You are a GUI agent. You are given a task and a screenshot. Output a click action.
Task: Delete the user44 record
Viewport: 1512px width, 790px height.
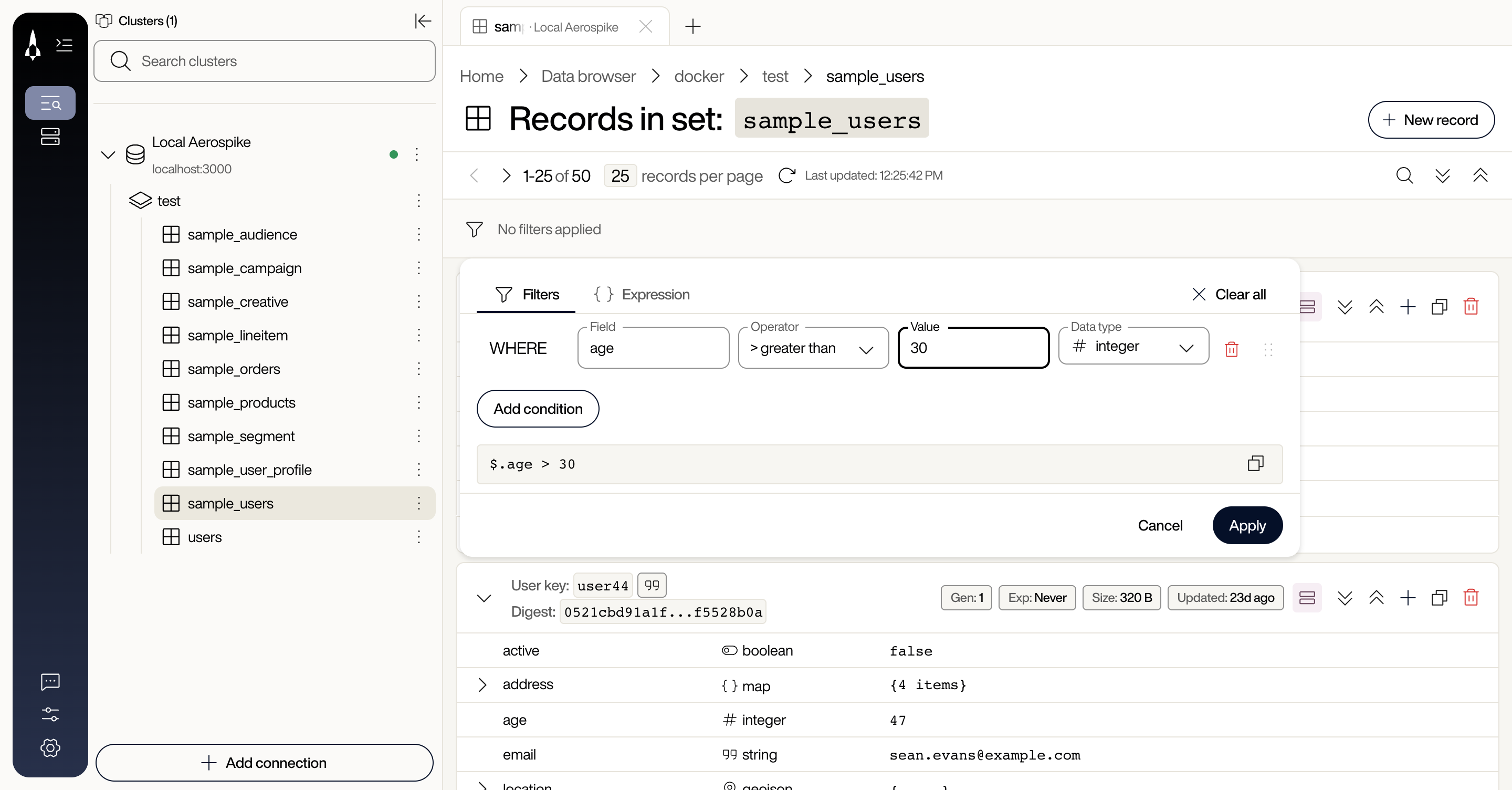click(x=1471, y=597)
